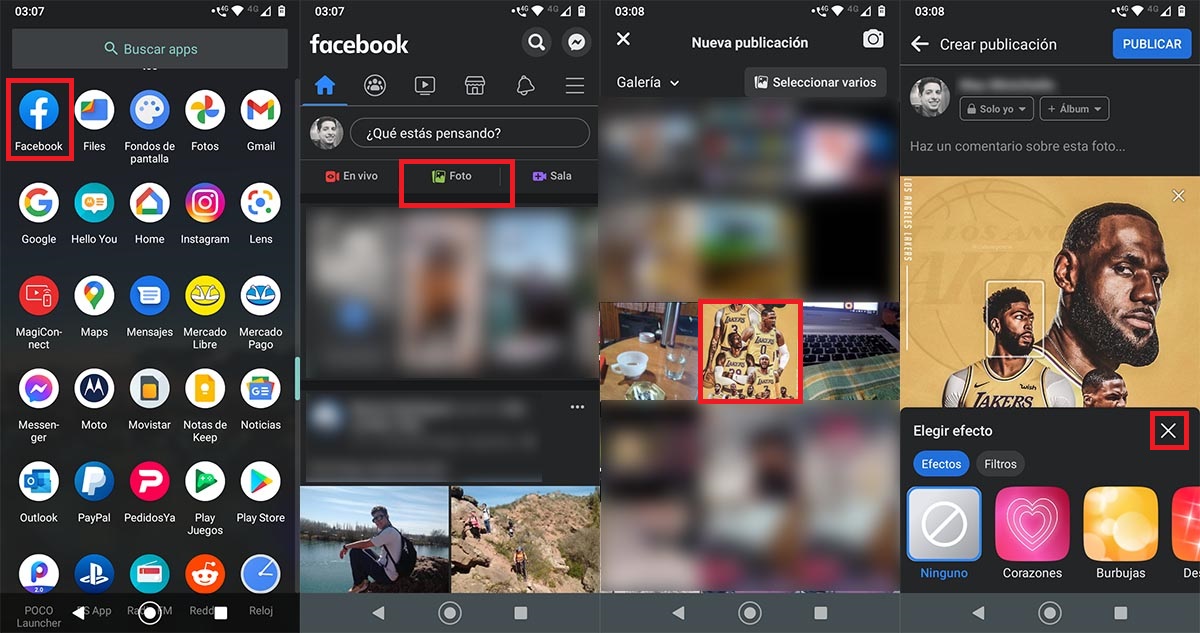
Task: Remove the attached Lakers photo
Action: point(1178,197)
